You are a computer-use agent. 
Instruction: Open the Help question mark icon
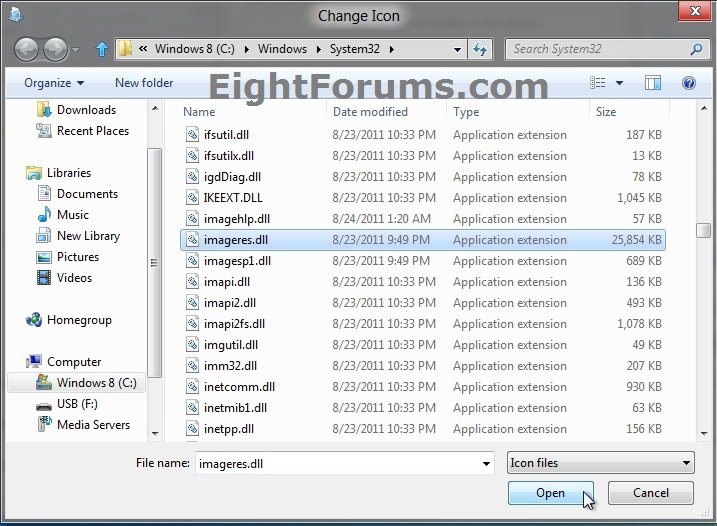[689, 83]
